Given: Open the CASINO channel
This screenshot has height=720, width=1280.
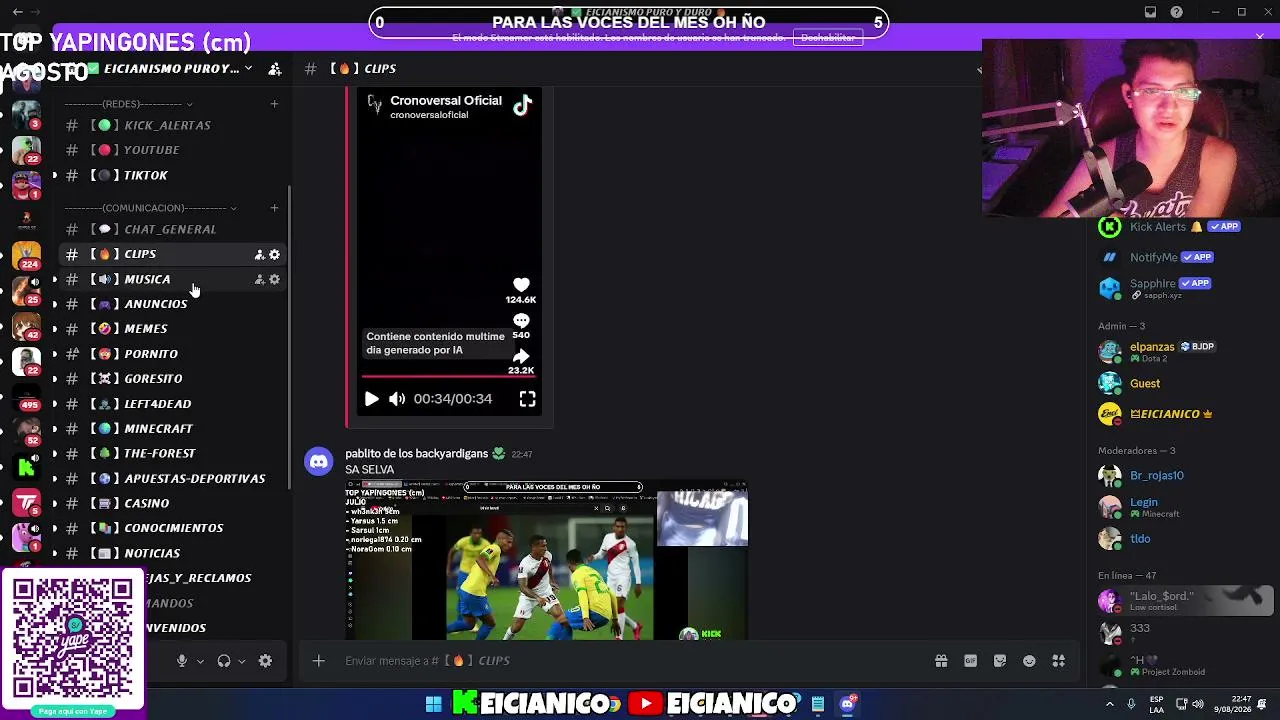Looking at the screenshot, I should [173, 503].
